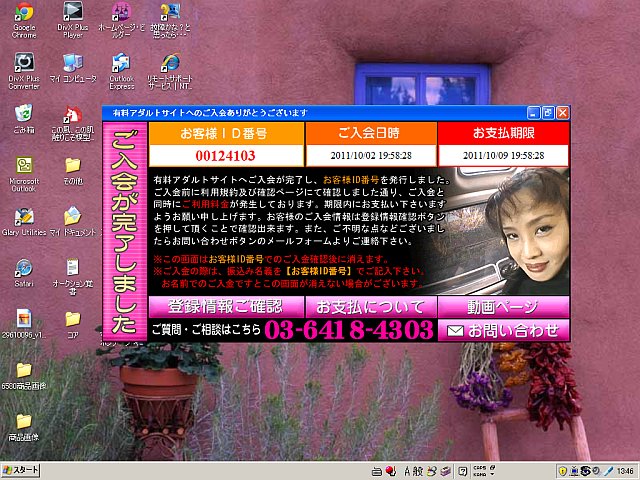Launch DivX Plus Converter shortcut
The image size is (640, 480).
point(24,71)
